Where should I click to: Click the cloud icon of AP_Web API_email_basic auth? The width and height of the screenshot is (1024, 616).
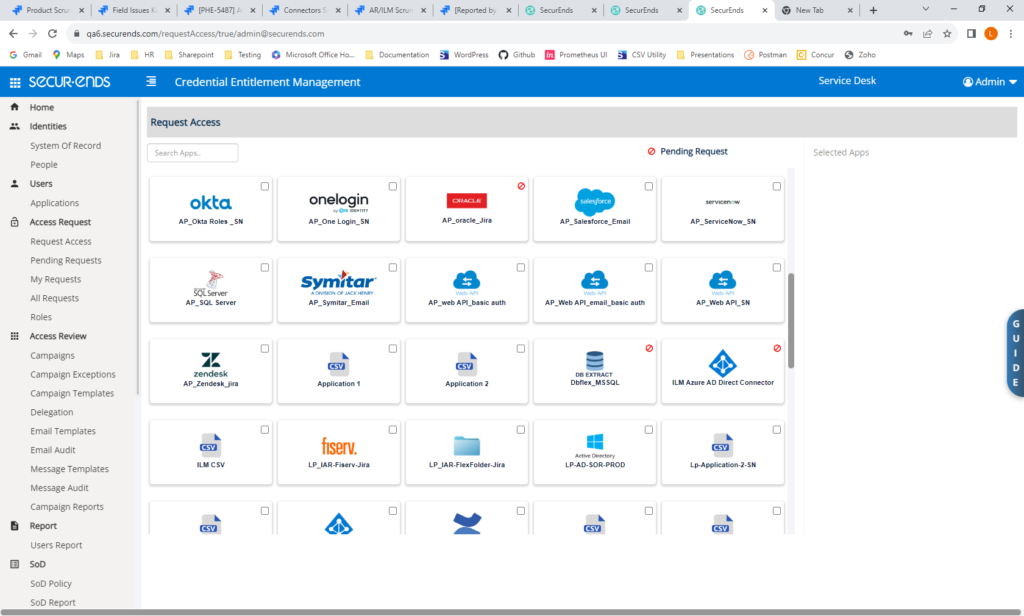[x=594, y=281]
